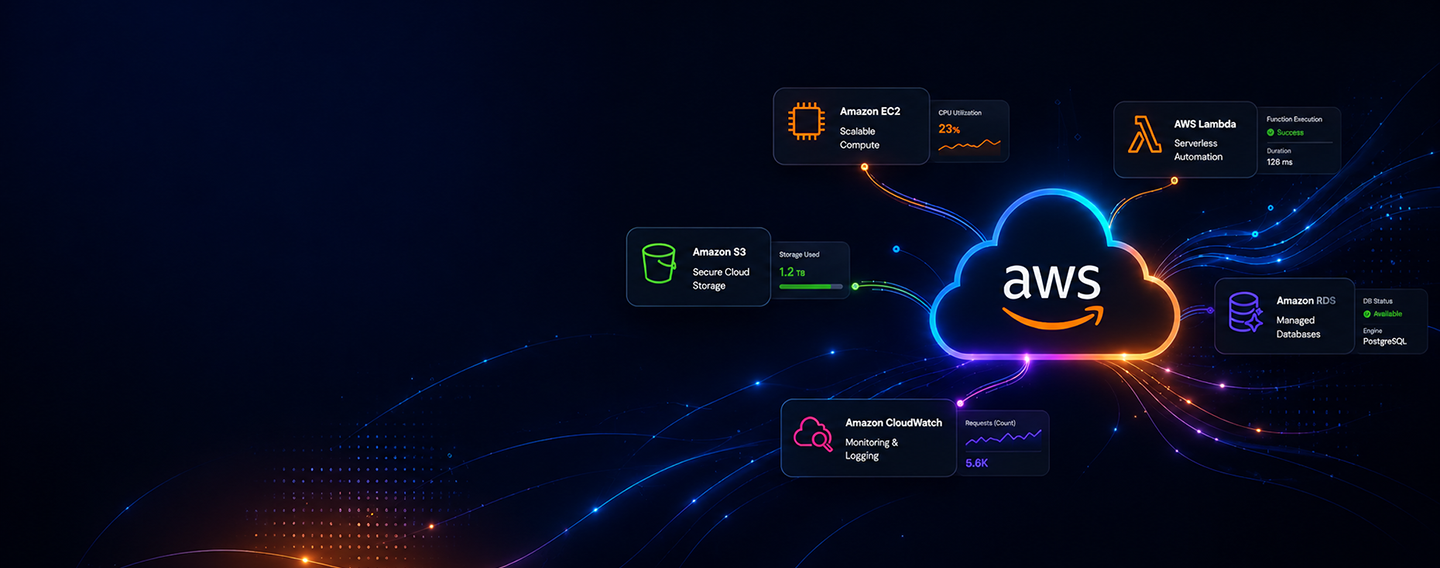Click the CPU Utilization orange sparkline chart

pos(969,146)
